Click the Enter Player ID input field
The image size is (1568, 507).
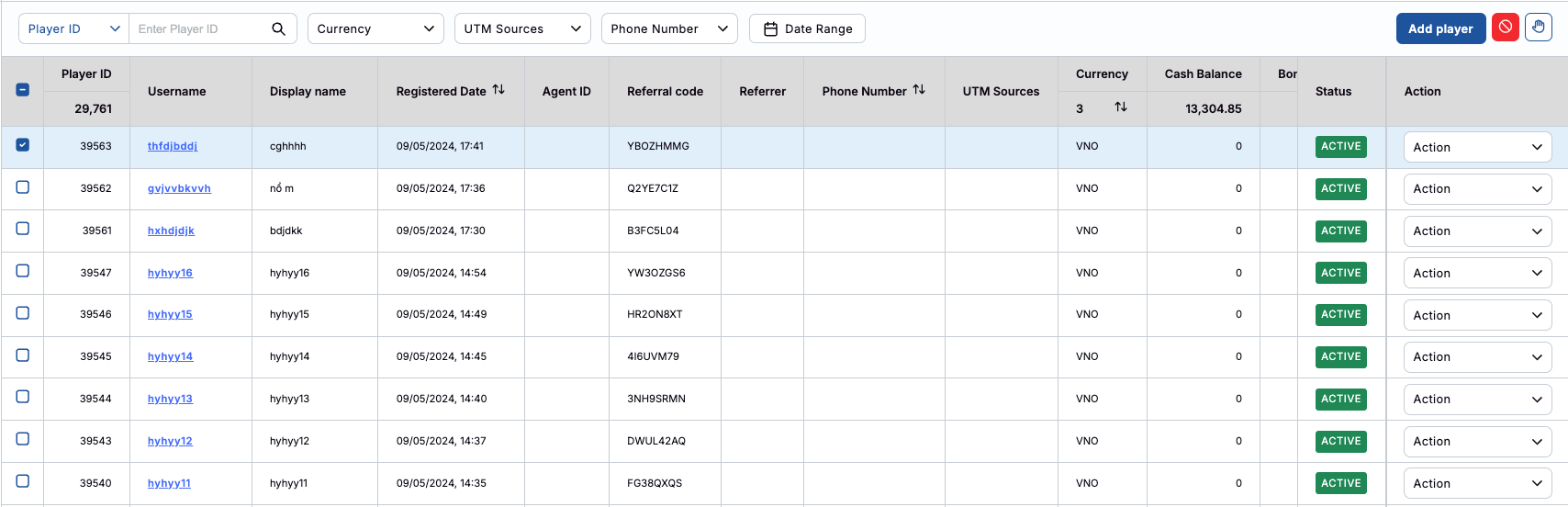pyautogui.click(x=197, y=28)
